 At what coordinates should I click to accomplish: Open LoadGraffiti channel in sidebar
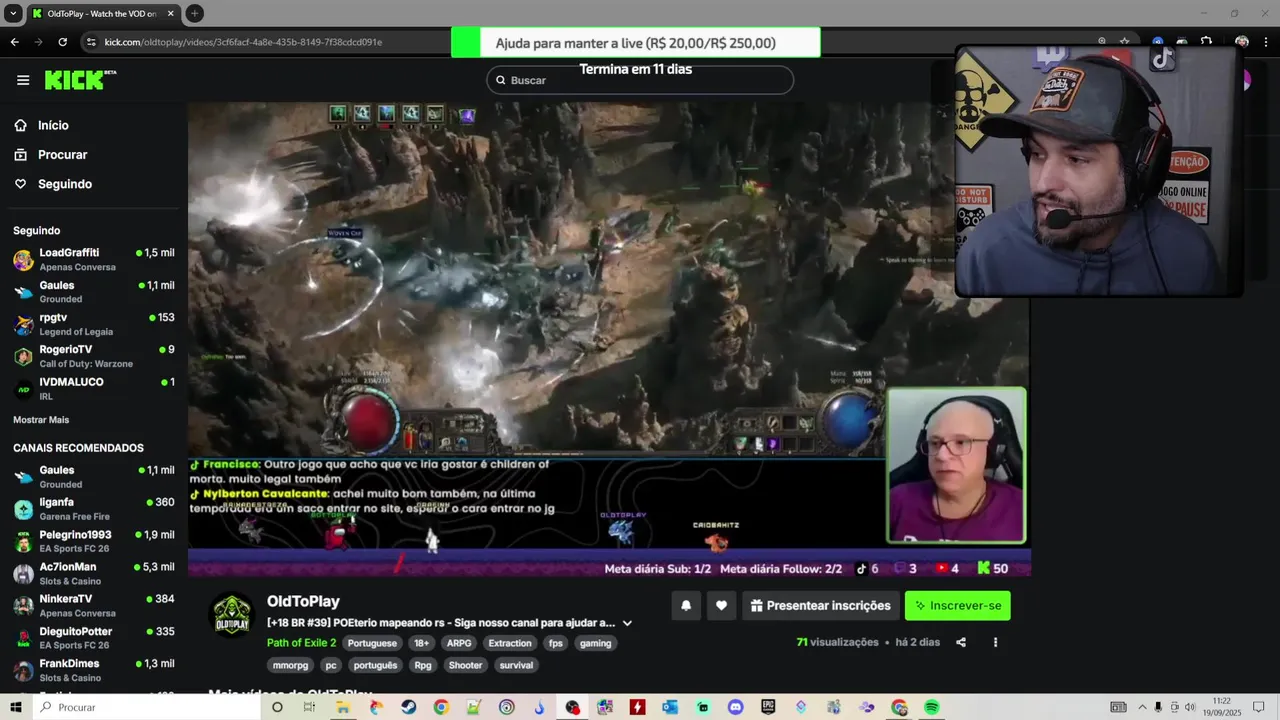click(x=94, y=259)
